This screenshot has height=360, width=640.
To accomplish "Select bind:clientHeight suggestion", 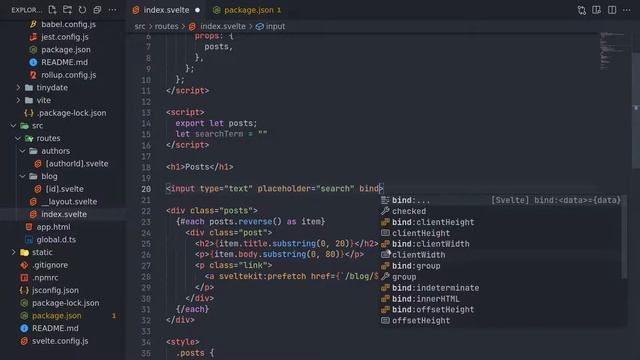I will [x=501, y=222].
